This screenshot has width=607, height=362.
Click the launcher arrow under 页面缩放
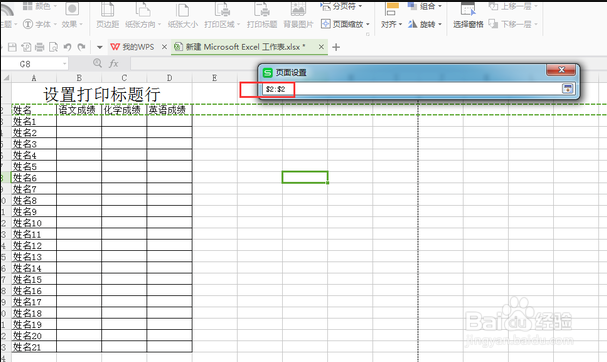click(367, 34)
